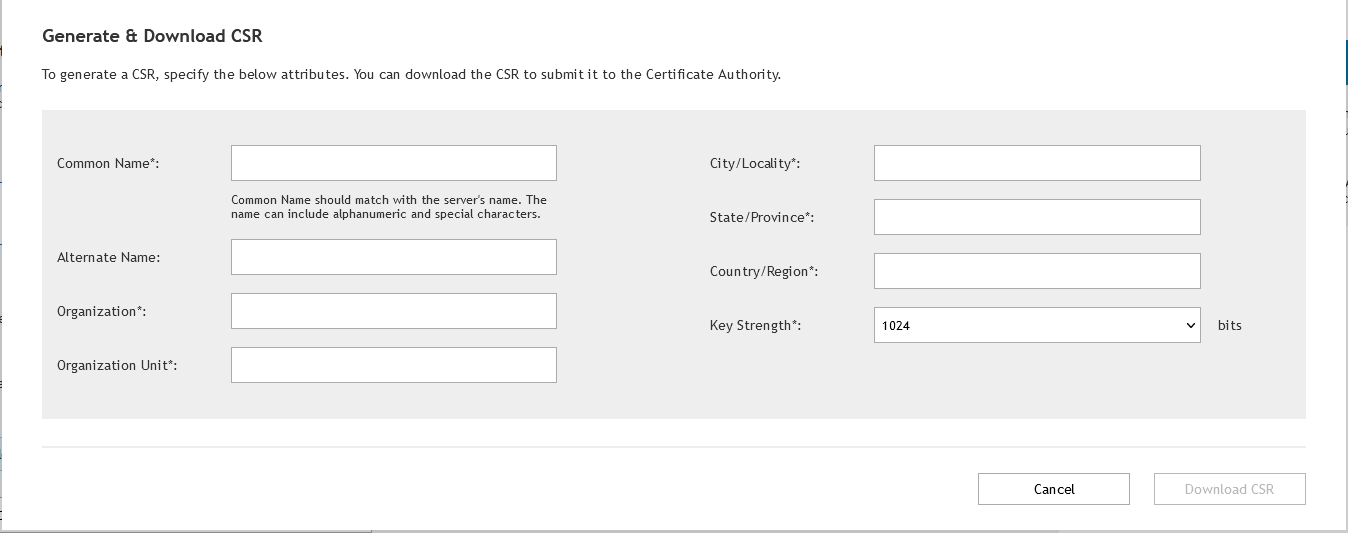The height and width of the screenshot is (533, 1348).
Task: Click the State/Province label
Action: coord(762,217)
